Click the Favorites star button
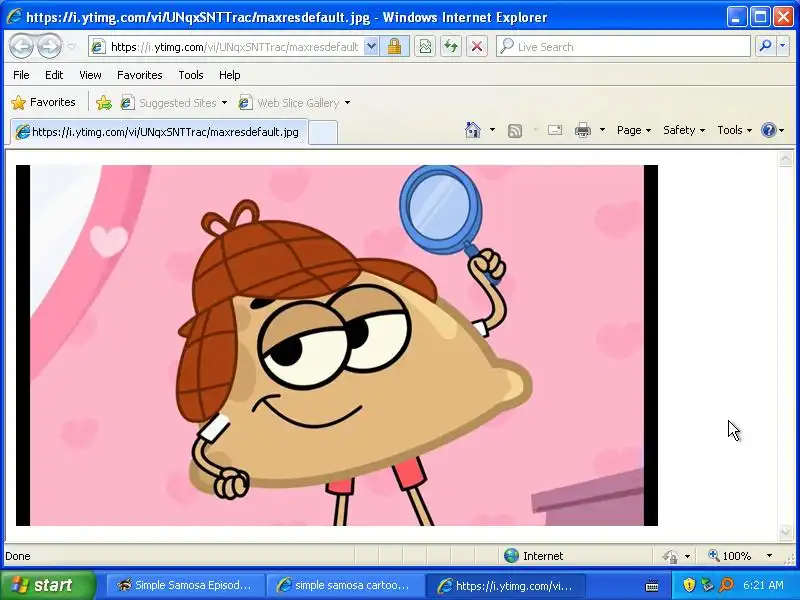This screenshot has height=600, width=800. coord(43,102)
